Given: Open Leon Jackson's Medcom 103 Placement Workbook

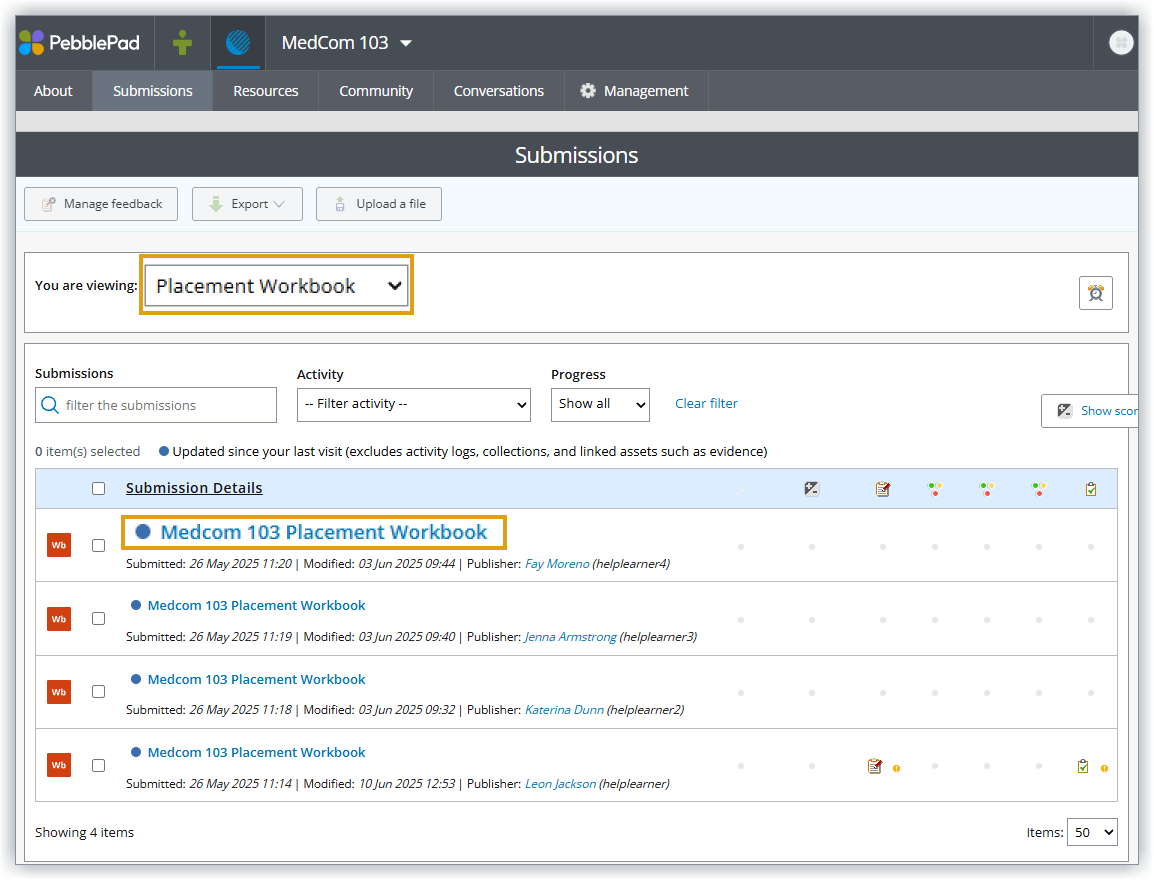Looking at the screenshot, I should [x=256, y=752].
